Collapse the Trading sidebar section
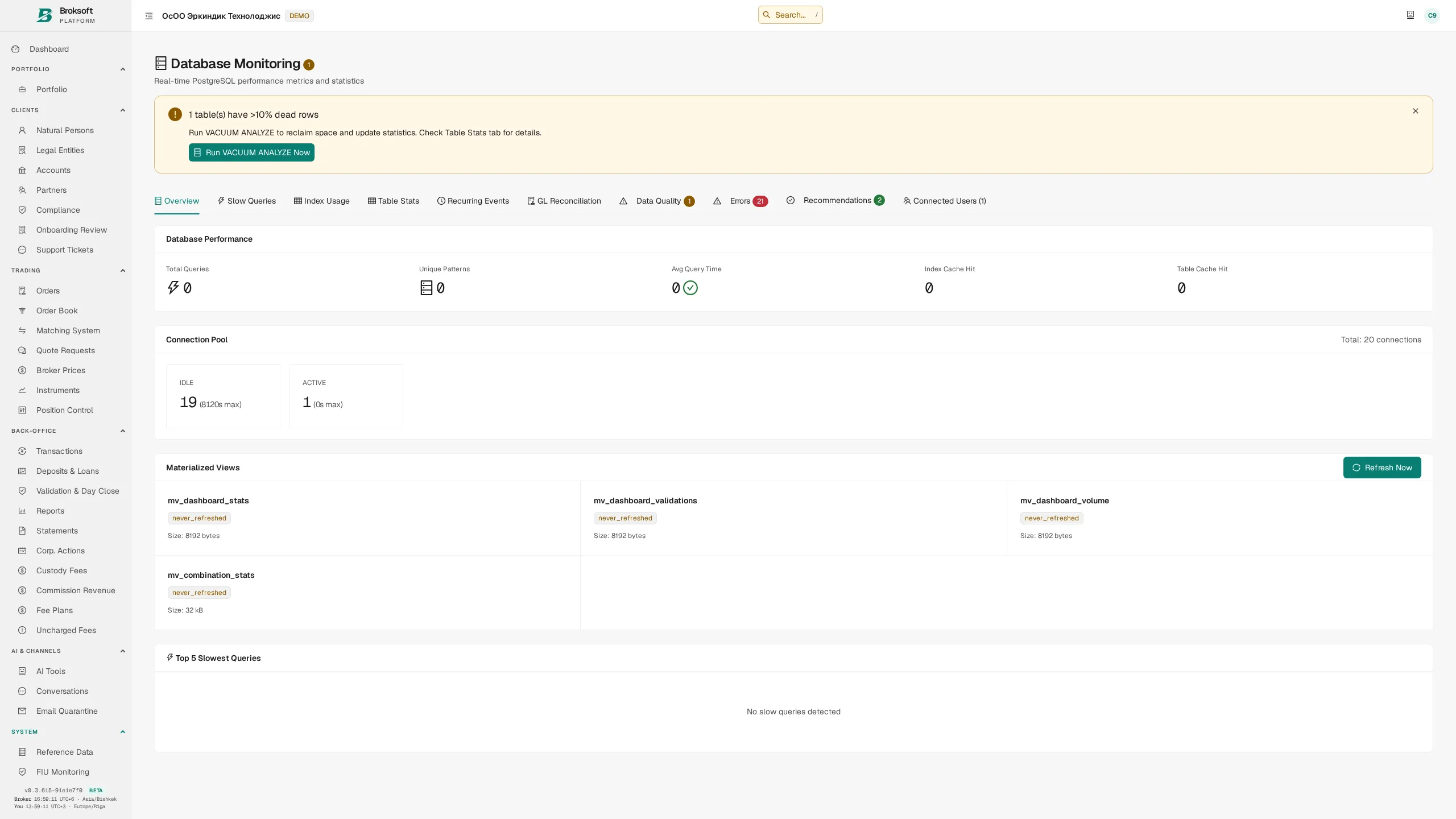Screen dimensions: 1456x819 (122, 271)
